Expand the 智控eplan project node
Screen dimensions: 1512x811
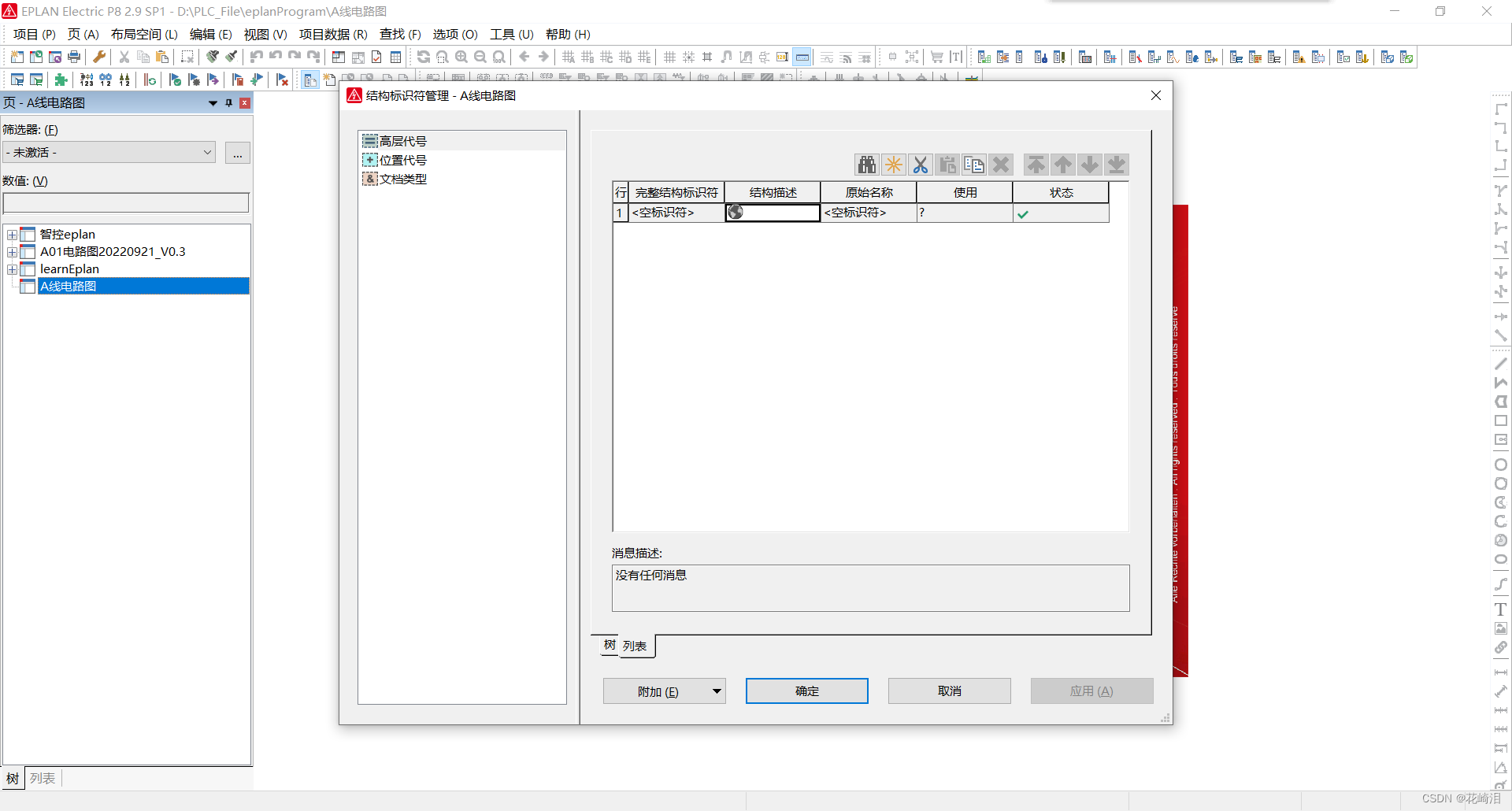tap(12, 235)
